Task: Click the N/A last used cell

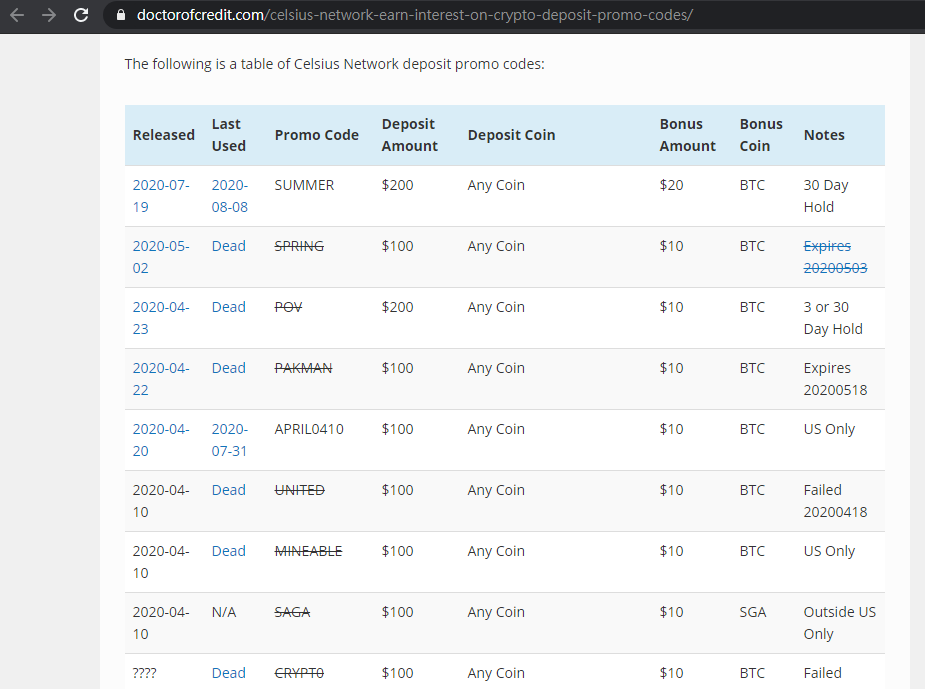Action: (x=224, y=612)
